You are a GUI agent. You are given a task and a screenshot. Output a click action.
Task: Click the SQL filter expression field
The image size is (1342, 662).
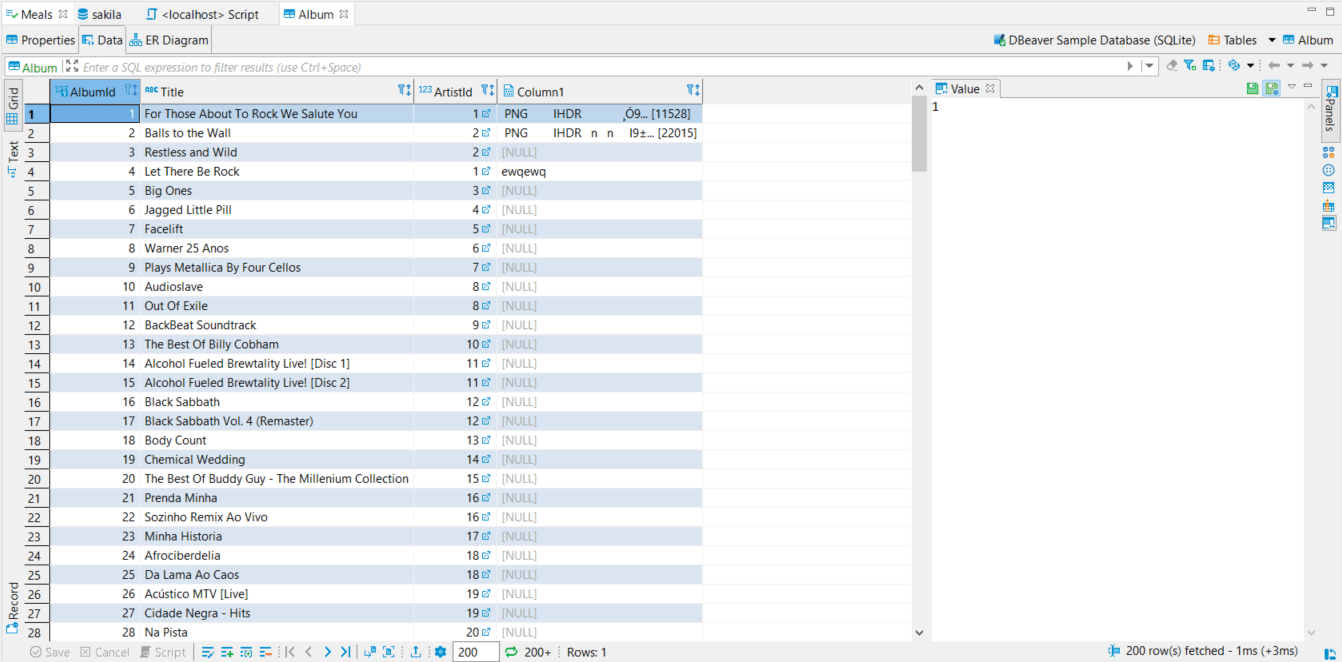[x=600, y=67]
